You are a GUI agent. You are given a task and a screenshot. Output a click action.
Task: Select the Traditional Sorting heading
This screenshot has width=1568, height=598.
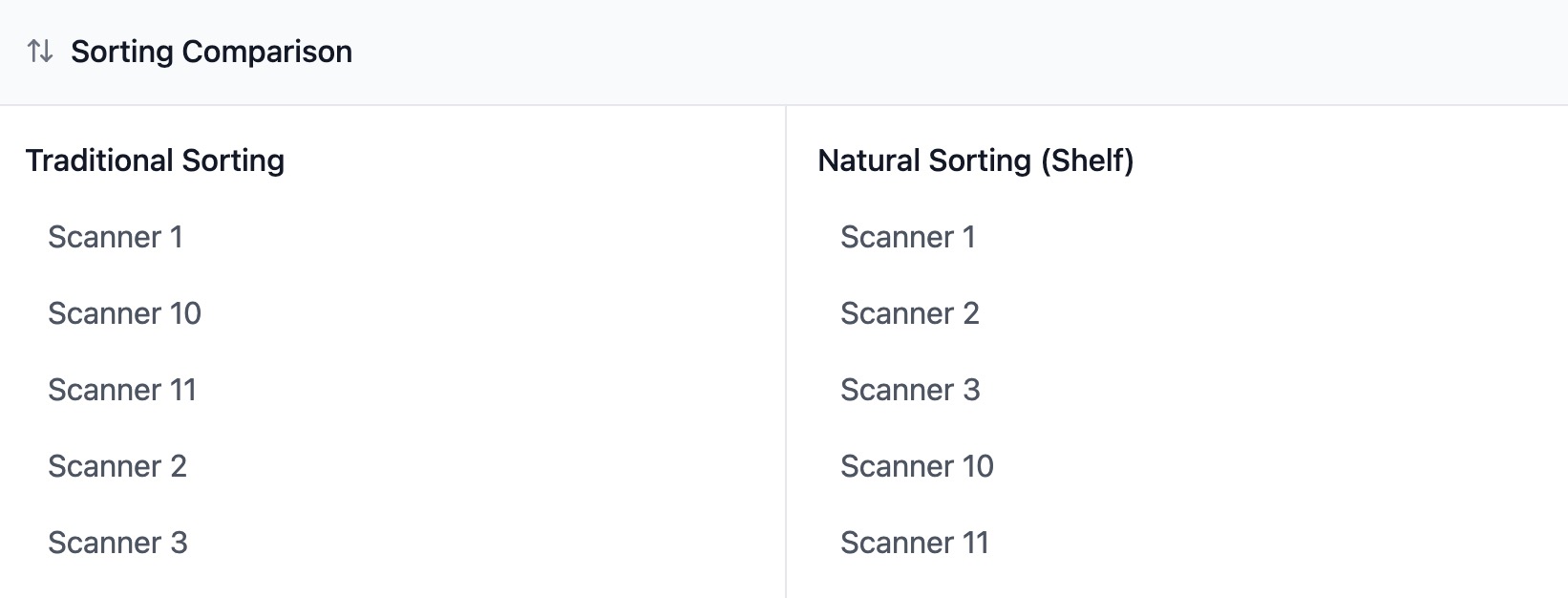[x=155, y=160]
